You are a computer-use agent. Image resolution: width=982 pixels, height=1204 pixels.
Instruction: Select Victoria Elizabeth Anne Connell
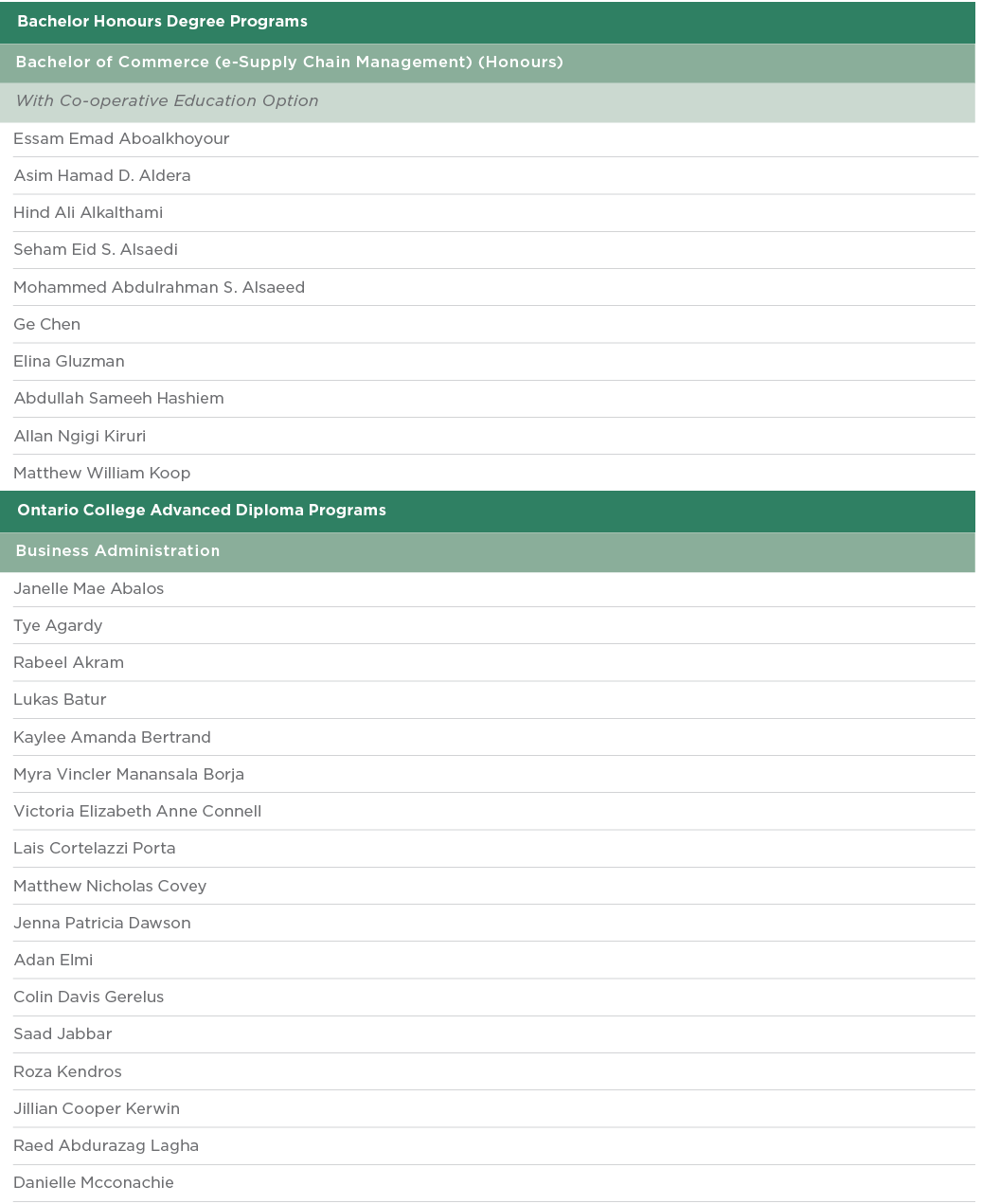point(137,812)
